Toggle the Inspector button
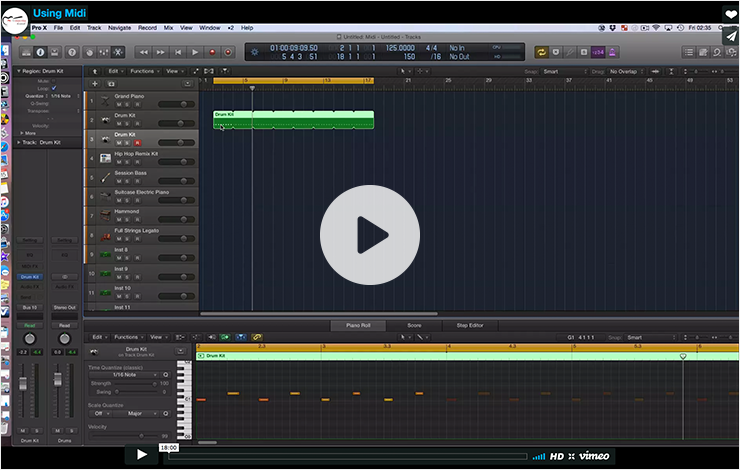 [41, 52]
